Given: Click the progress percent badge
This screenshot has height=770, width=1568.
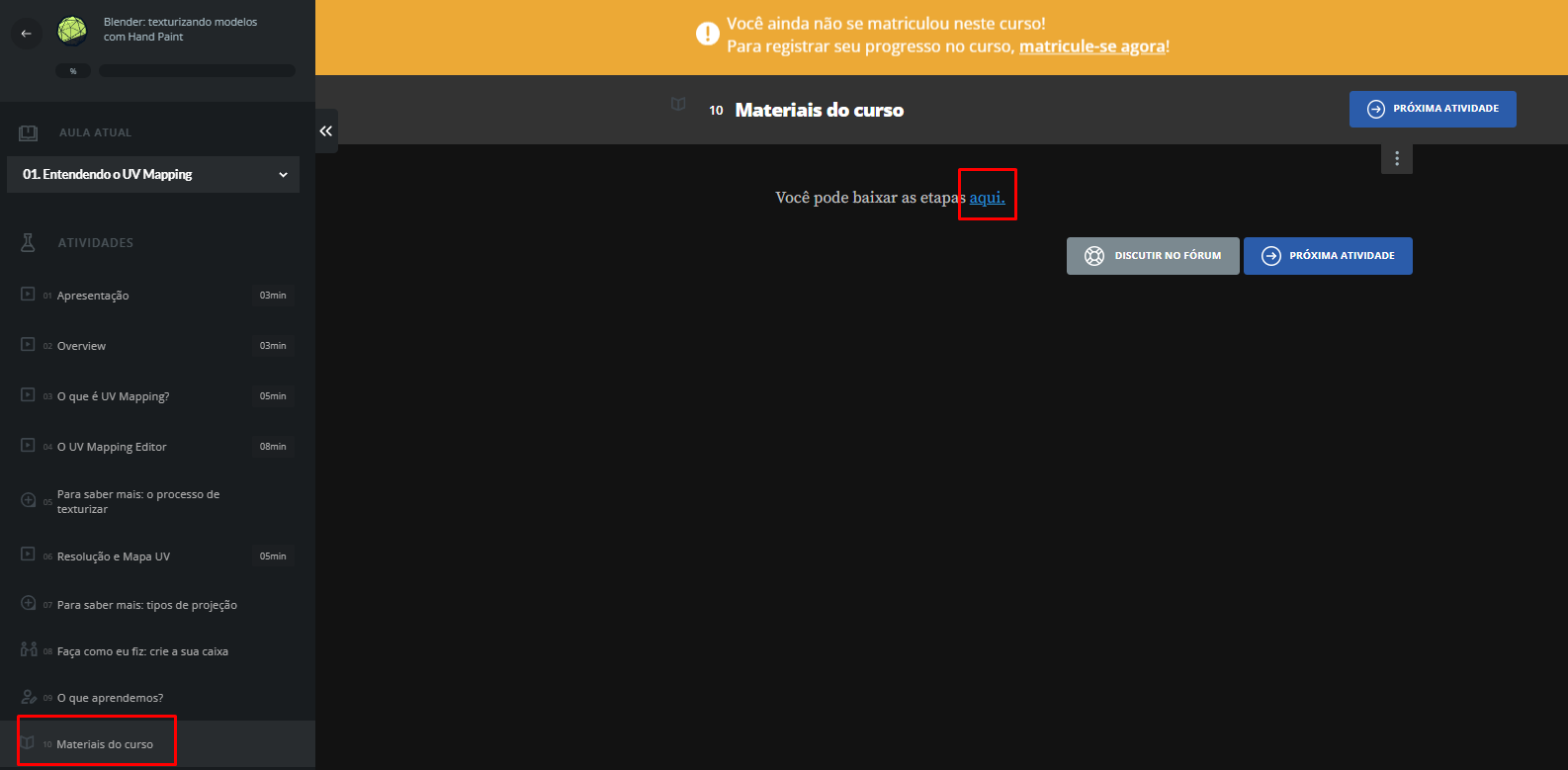Looking at the screenshot, I should tap(73, 71).
